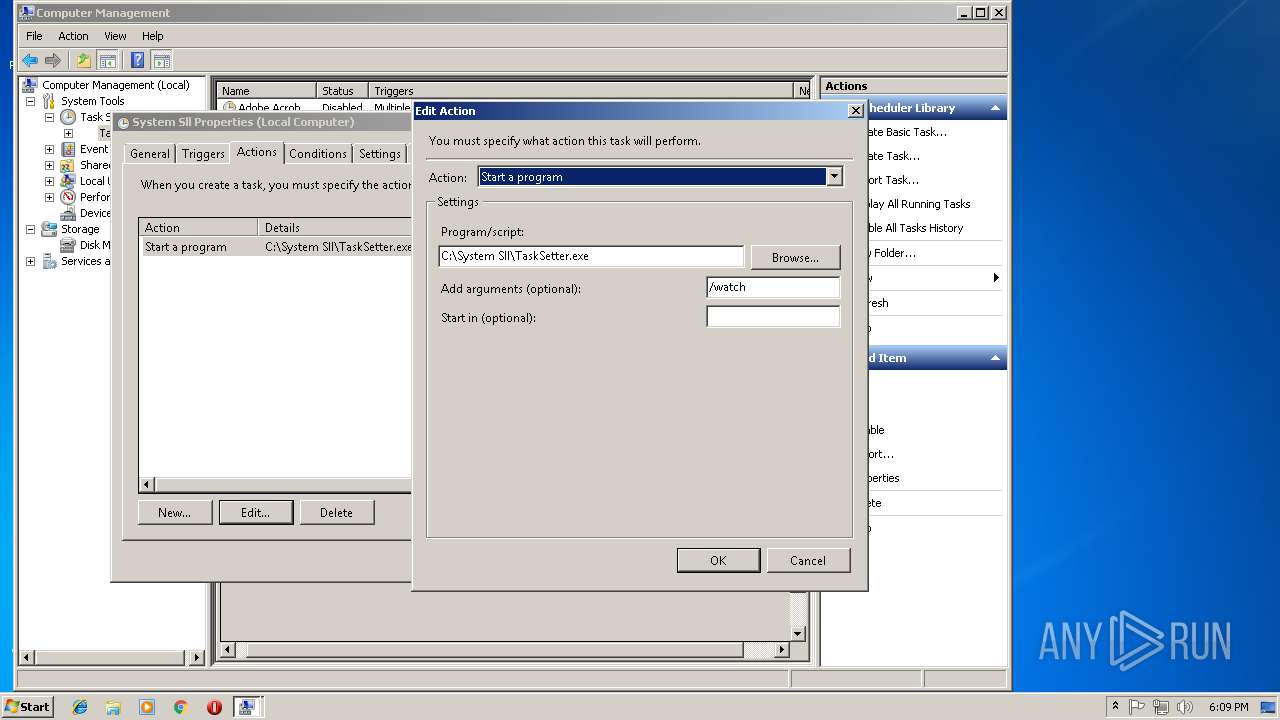Collapse the Selected Item actions section
This screenshot has height=720, width=1280.
[995, 358]
